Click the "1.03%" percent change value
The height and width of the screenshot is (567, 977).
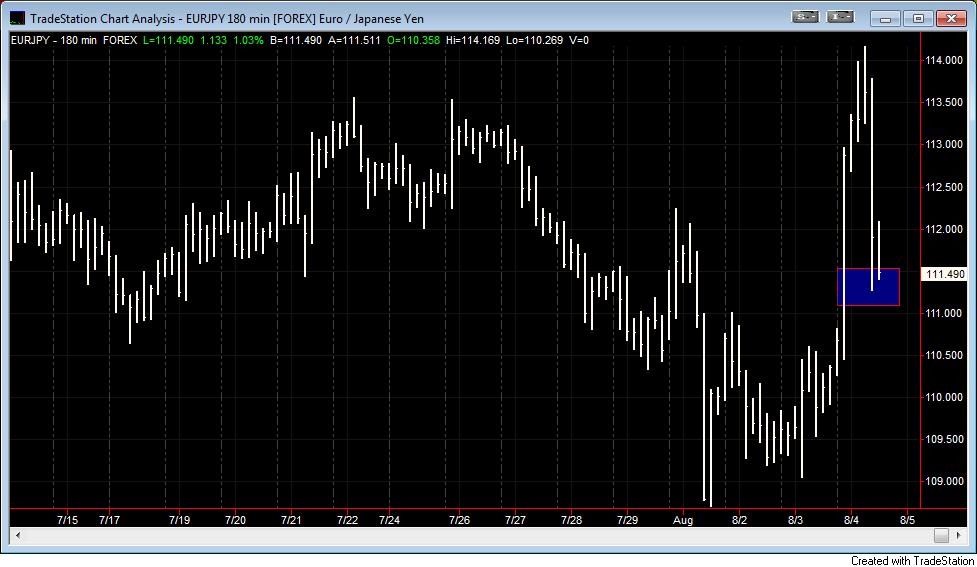click(248, 40)
